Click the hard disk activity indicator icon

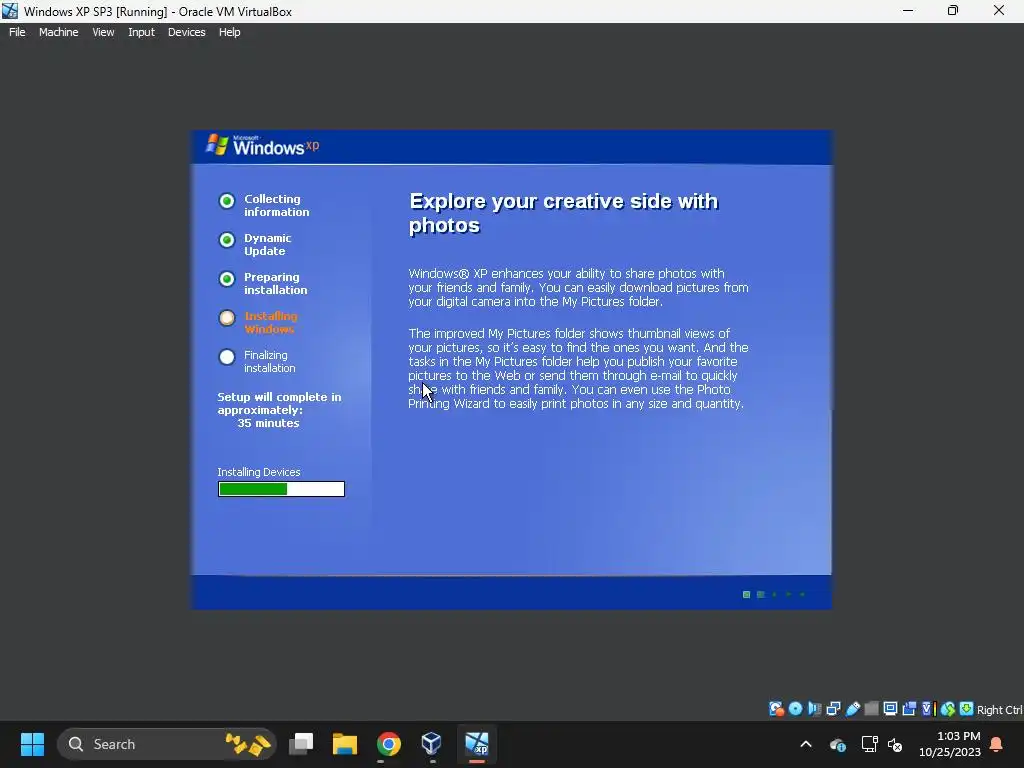coord(776,709)
